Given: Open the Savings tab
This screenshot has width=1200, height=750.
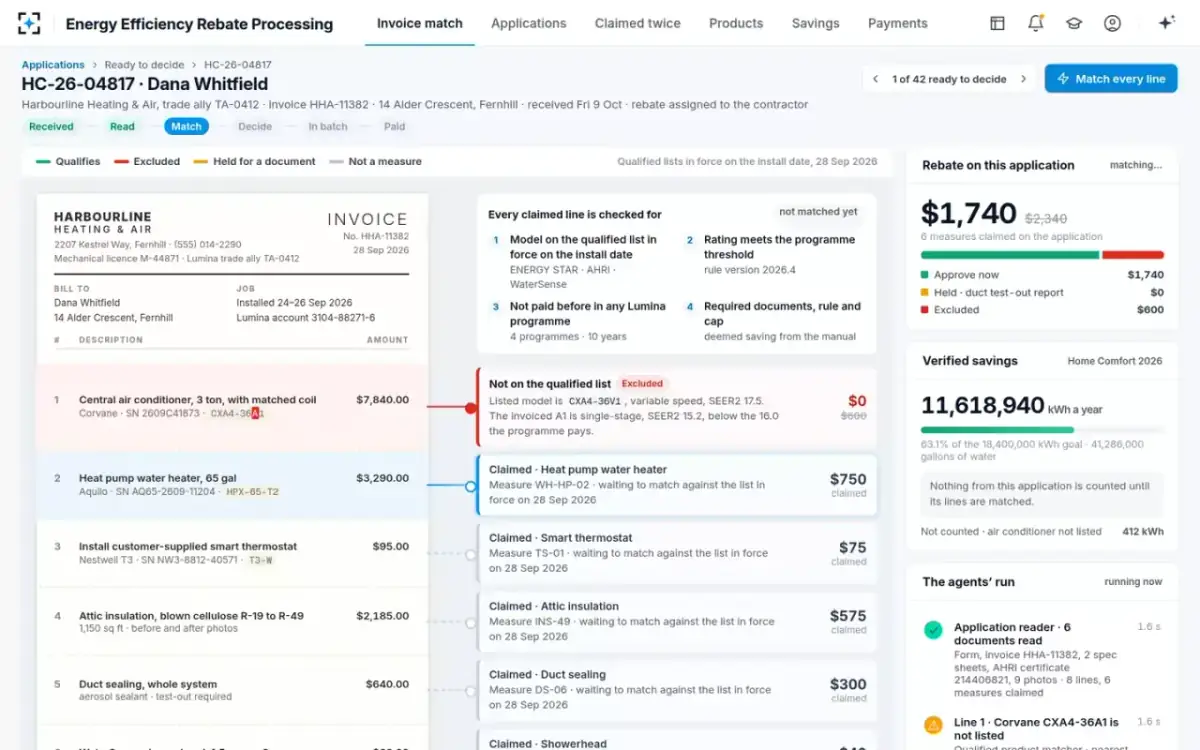Looking at the screenshot, I should coord(815,23).
